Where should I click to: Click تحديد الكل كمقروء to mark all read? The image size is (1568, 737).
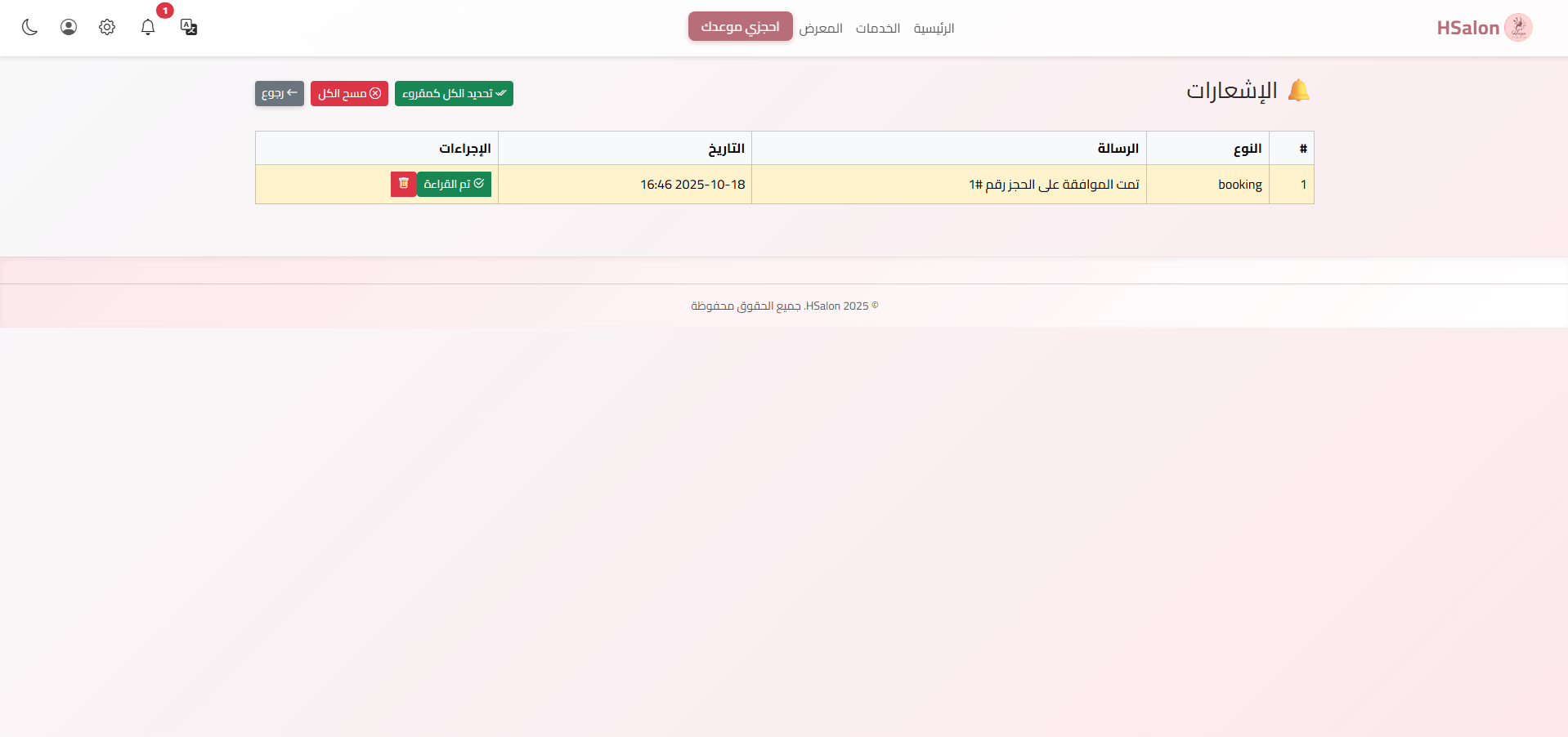click(454, 93)
